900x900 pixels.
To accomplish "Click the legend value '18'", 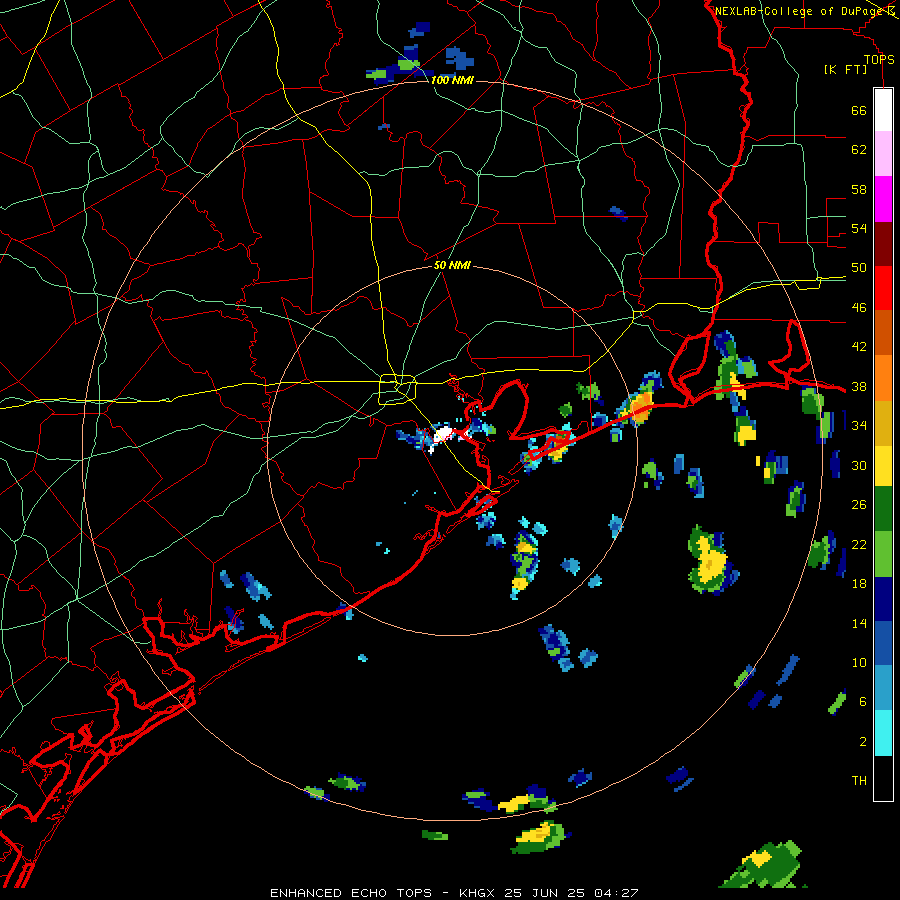I will (859, 584).
